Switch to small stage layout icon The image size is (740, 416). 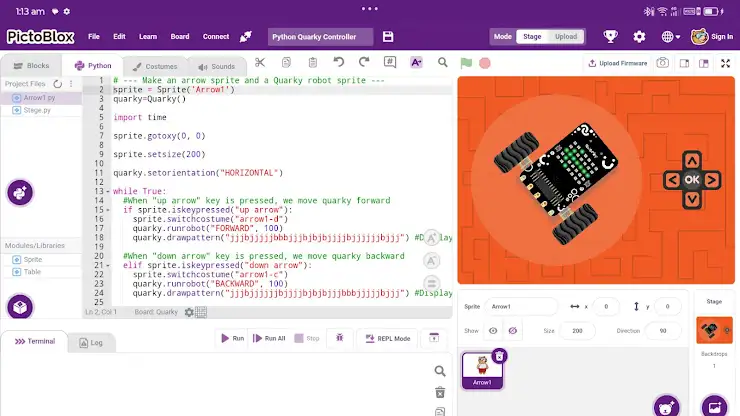tap(684, 63)
